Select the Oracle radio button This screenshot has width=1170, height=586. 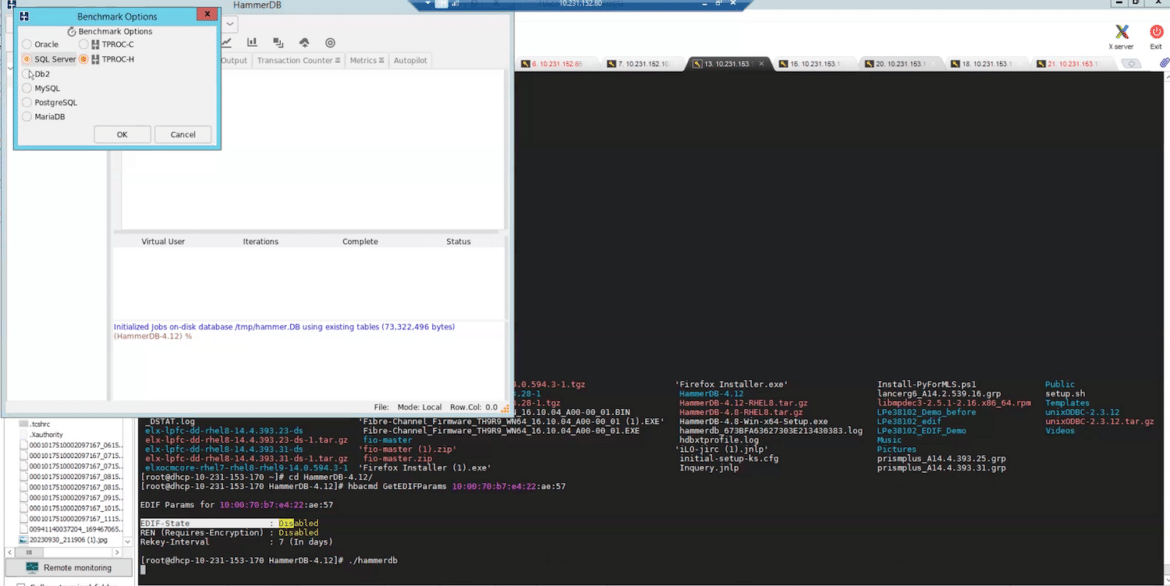tap(27, 45)
